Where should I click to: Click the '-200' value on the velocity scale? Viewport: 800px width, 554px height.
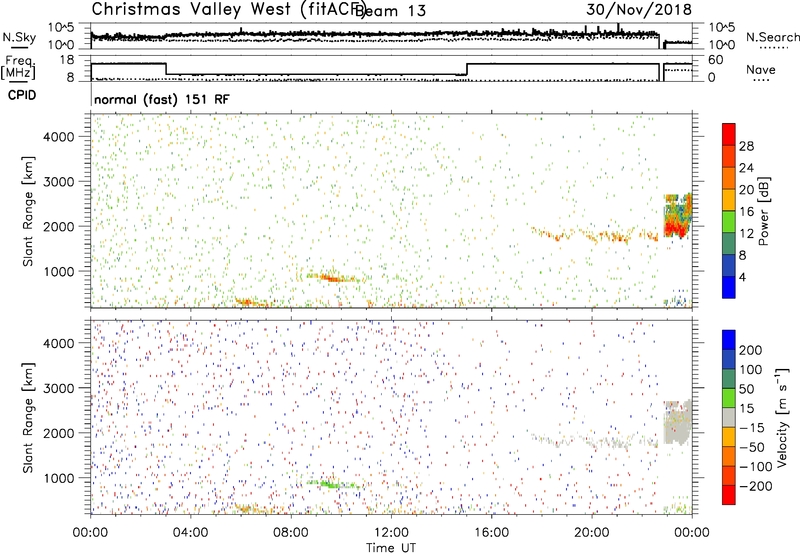756,486
